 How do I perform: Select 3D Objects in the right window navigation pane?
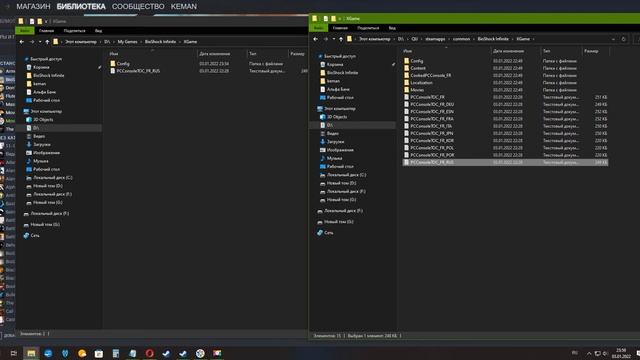click(x=337, y=117)
